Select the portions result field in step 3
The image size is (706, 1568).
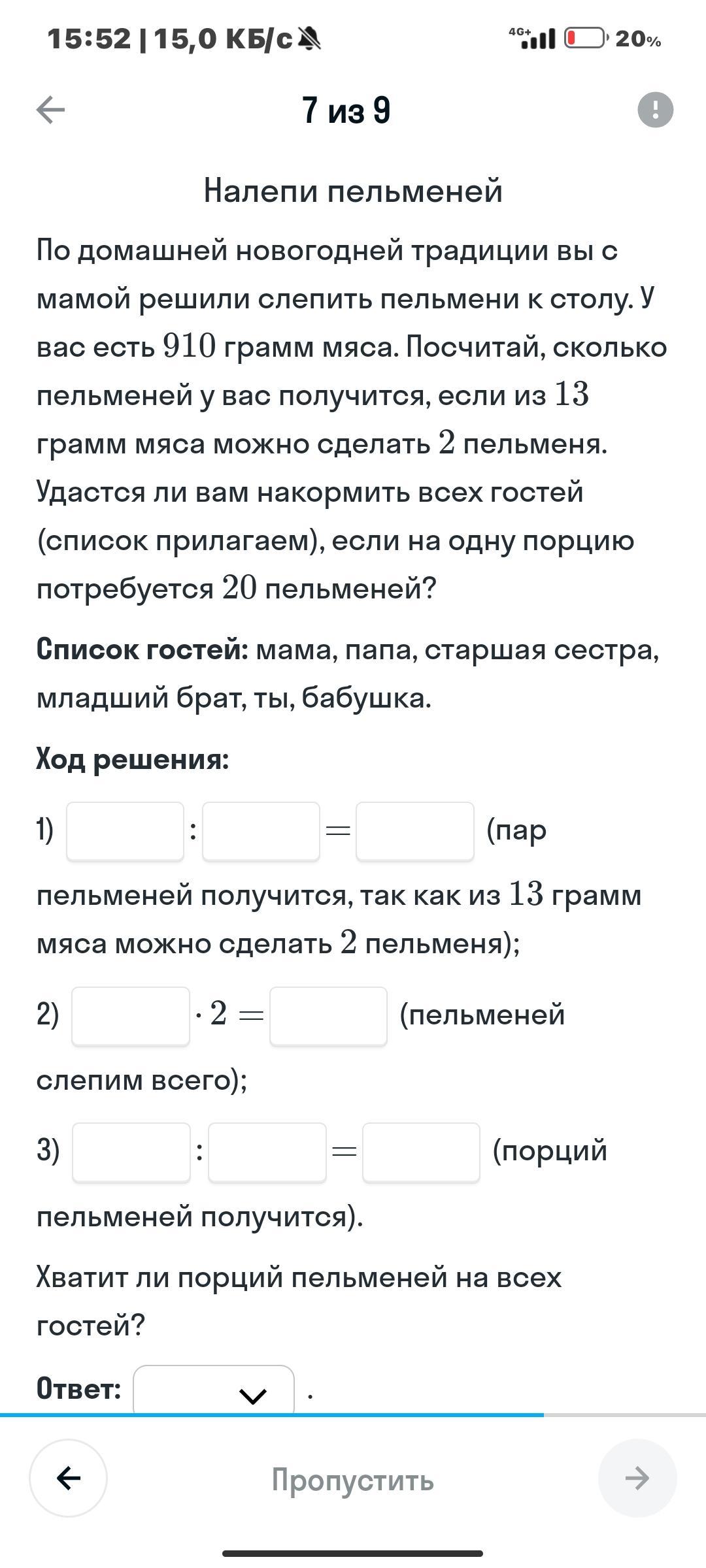click(421, 1152)
